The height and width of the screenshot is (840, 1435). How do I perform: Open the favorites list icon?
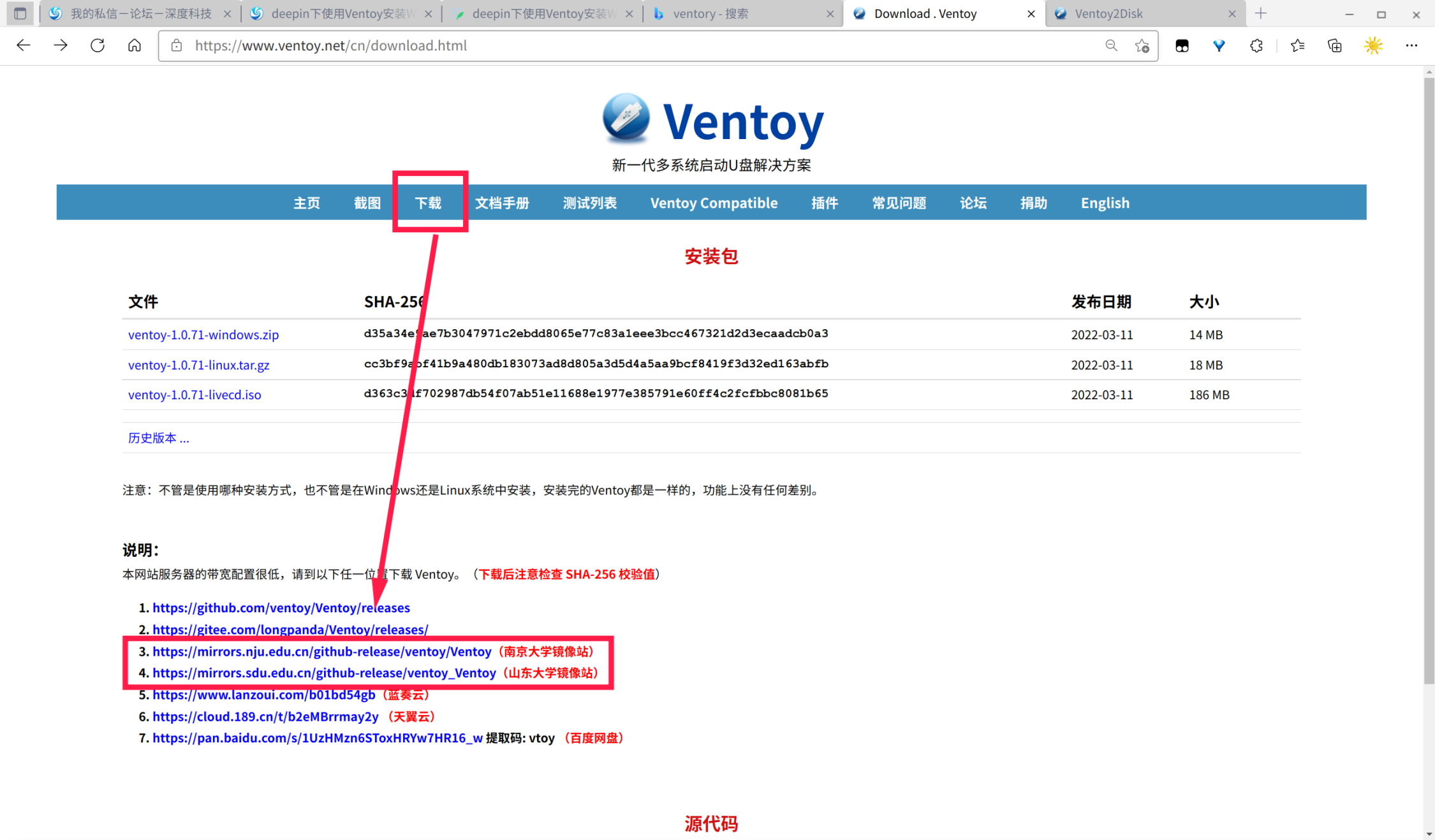point(1297,45)
